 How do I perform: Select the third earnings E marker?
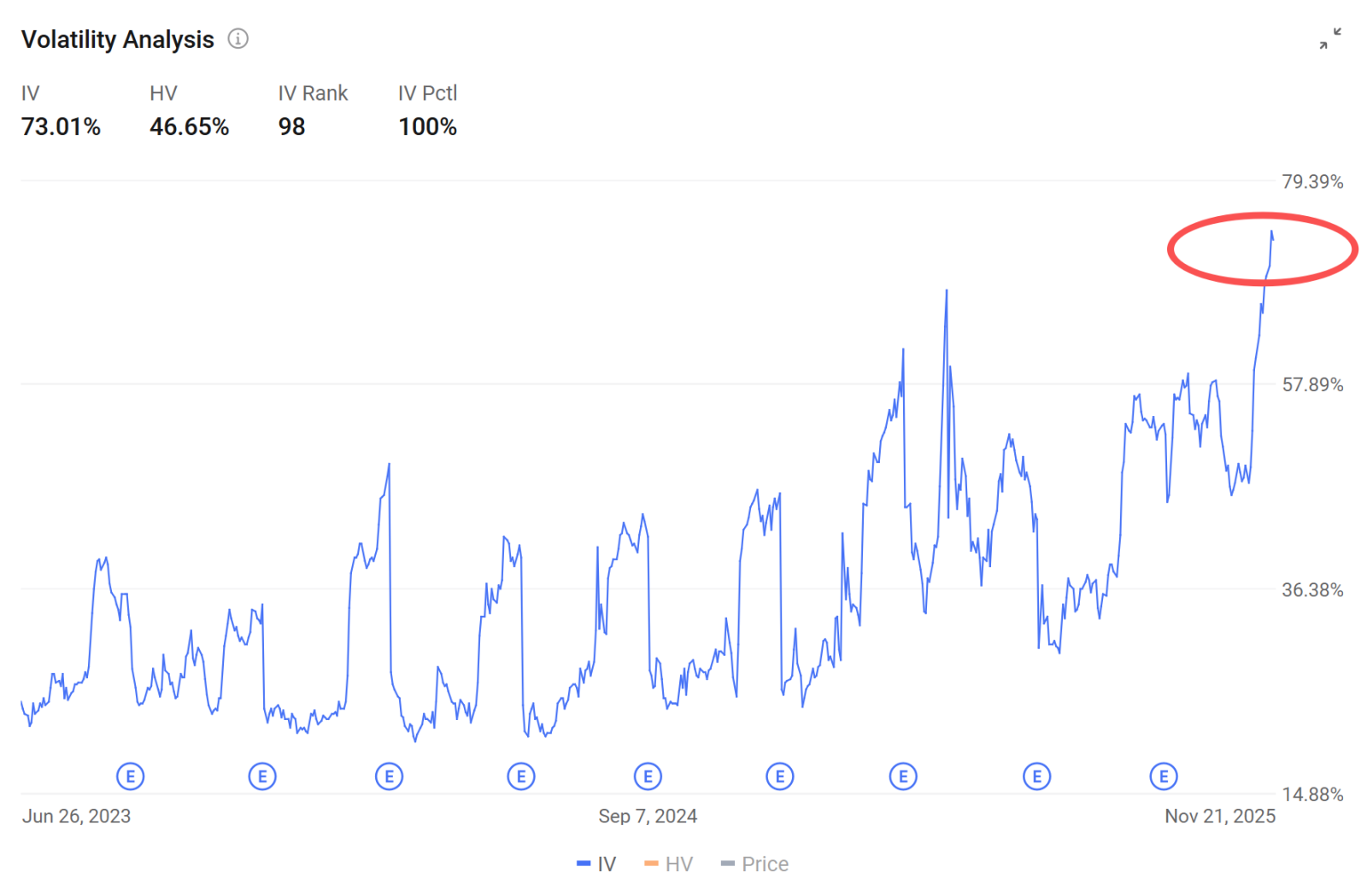click(390, 776)
